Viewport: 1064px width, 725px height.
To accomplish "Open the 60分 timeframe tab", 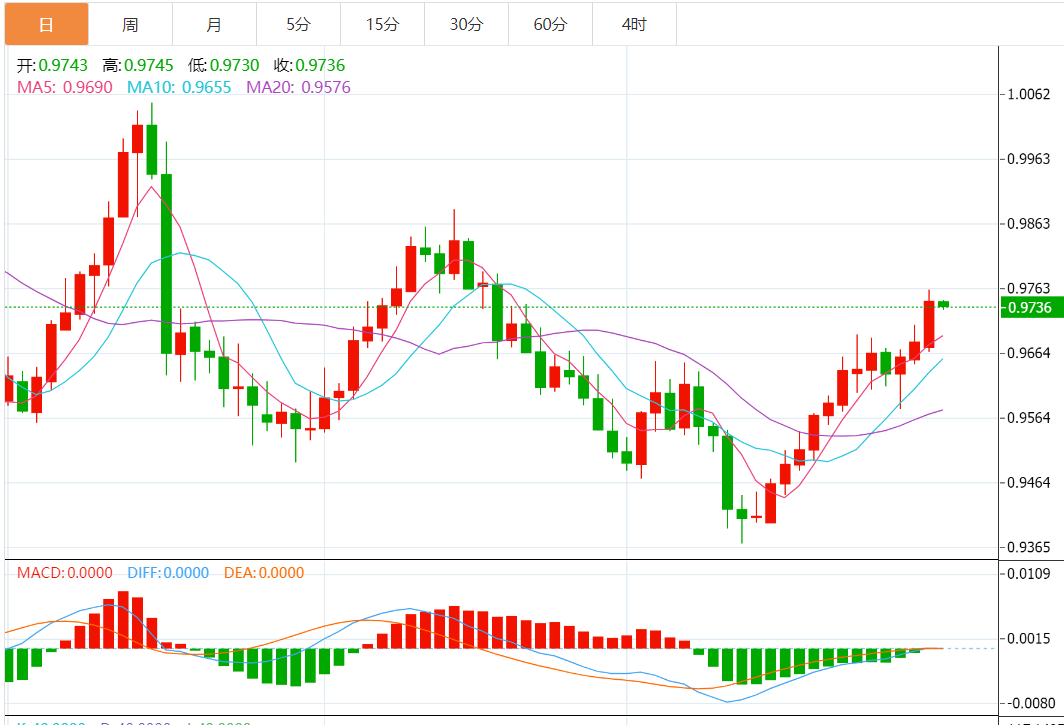I will (550, 24).
